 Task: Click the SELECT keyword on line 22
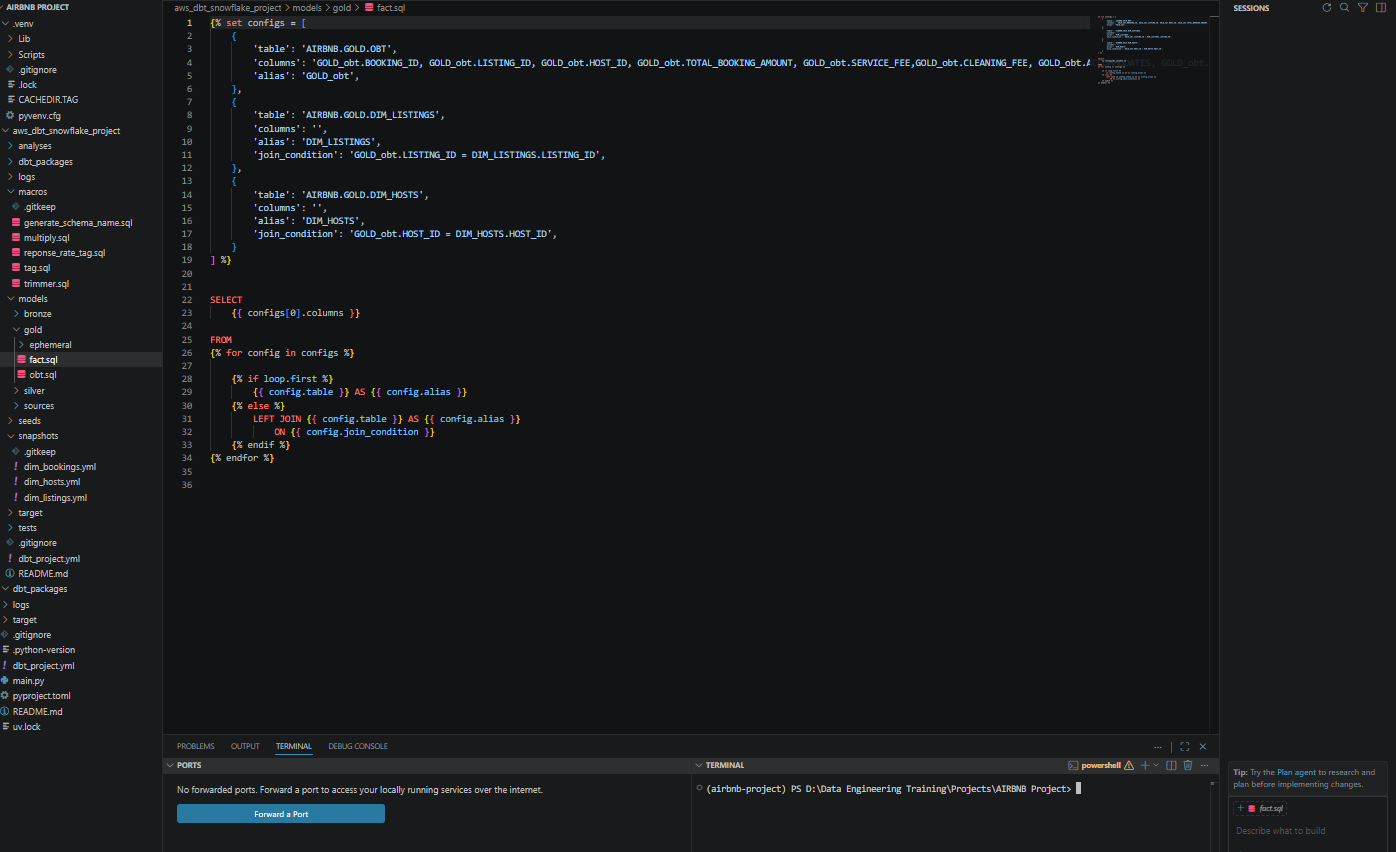coord(226,300)
